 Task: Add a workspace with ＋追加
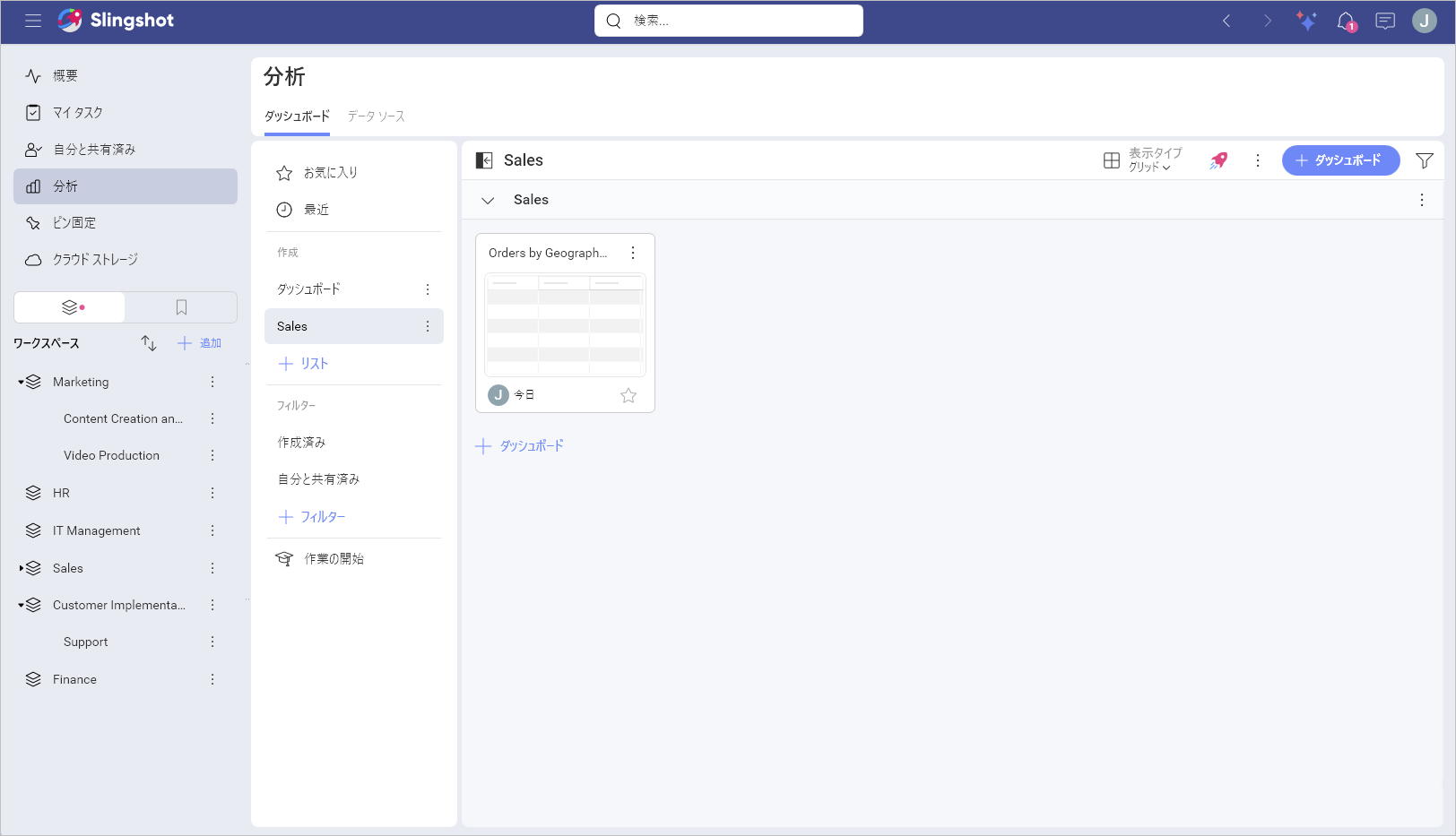[x=199, y=343]
